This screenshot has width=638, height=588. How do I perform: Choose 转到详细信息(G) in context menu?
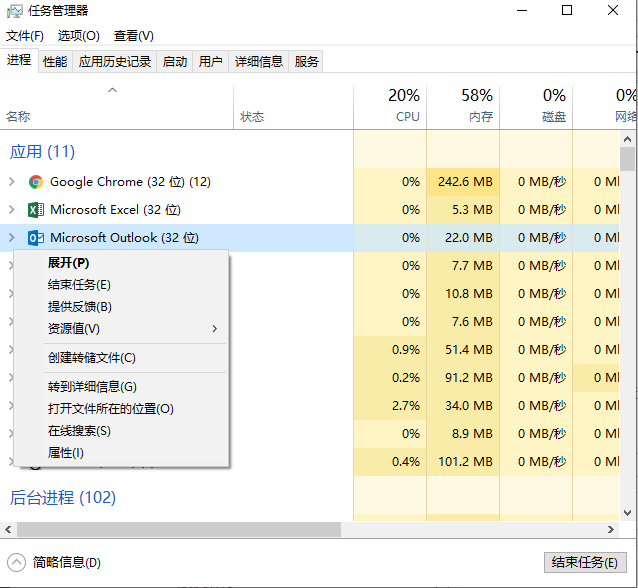[x=121, y=387]
